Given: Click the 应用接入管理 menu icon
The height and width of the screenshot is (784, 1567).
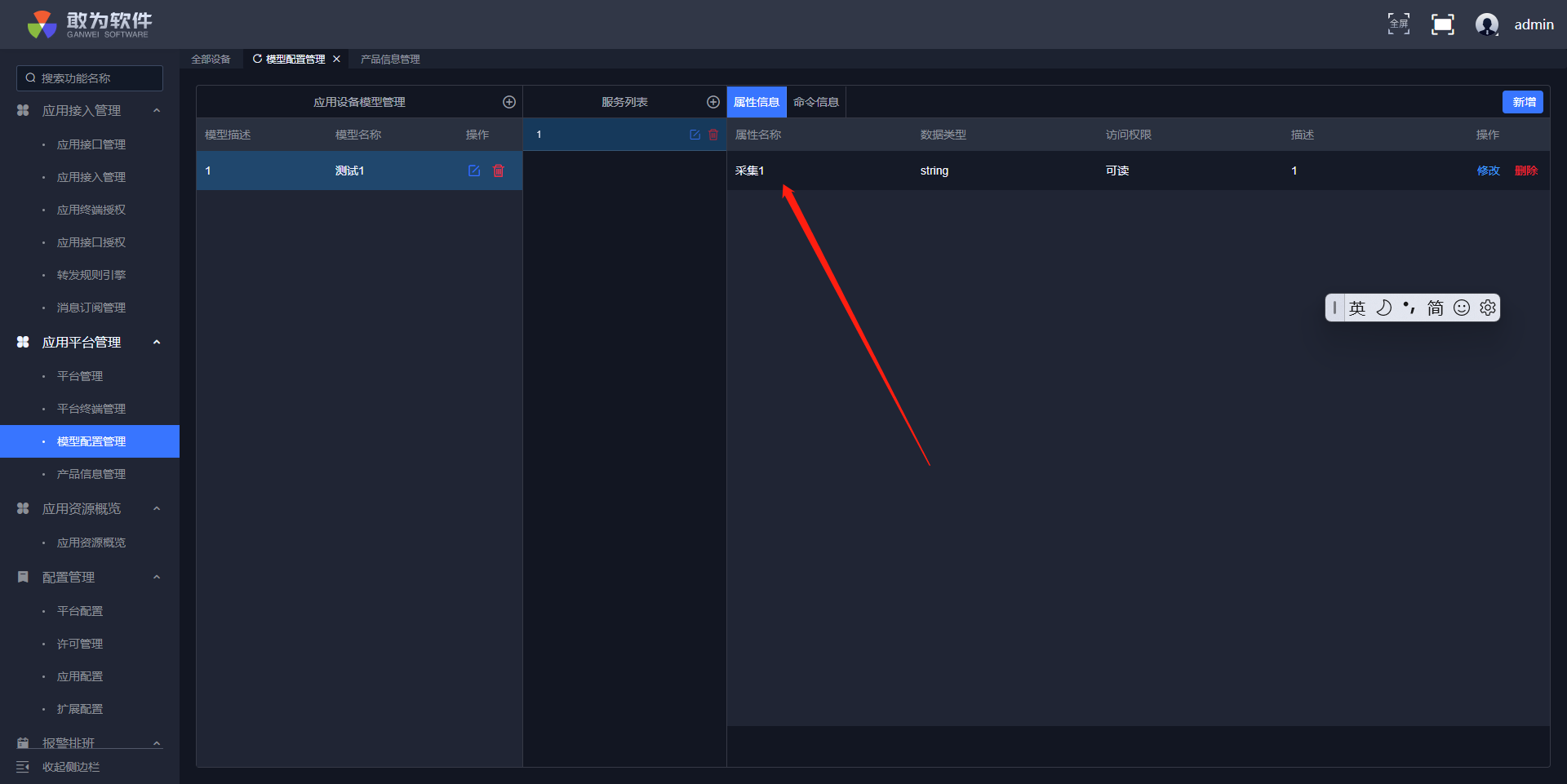Looking at the screenshot, I should click(x=23, y=110).
